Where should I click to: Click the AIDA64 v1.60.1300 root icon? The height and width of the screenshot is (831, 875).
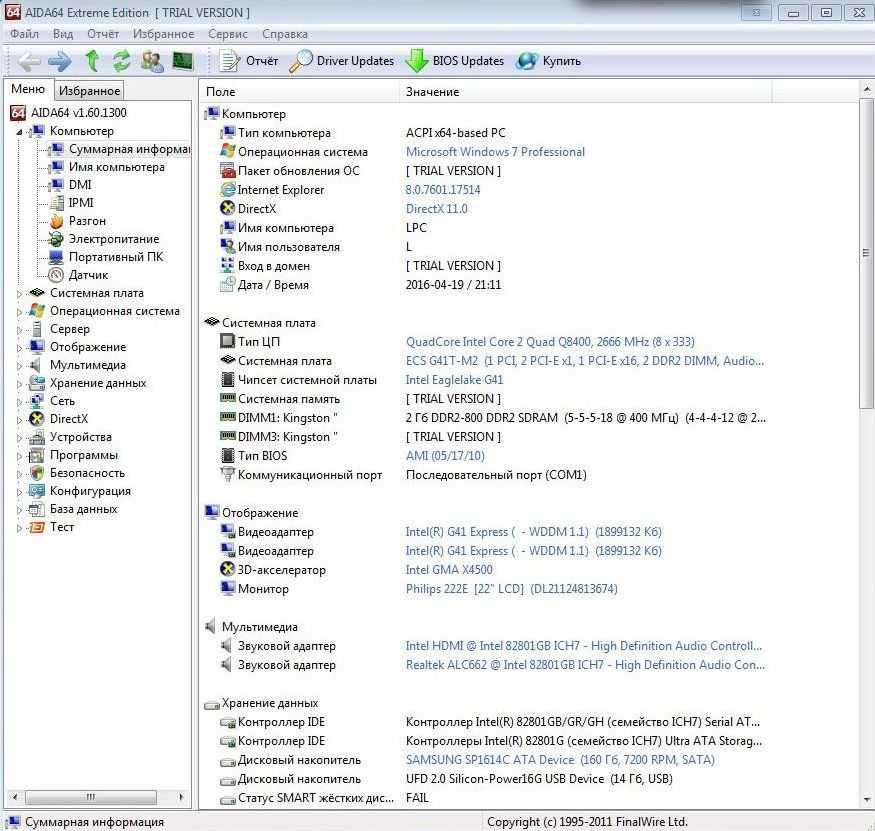(x=18, y=113)
